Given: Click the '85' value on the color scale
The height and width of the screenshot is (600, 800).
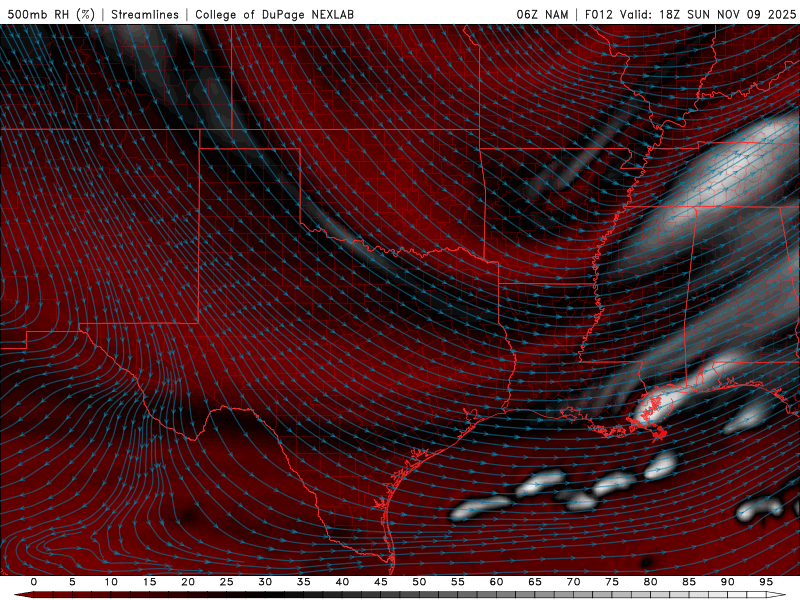Looking at the screenshot, I should click(x=689, y=582).
